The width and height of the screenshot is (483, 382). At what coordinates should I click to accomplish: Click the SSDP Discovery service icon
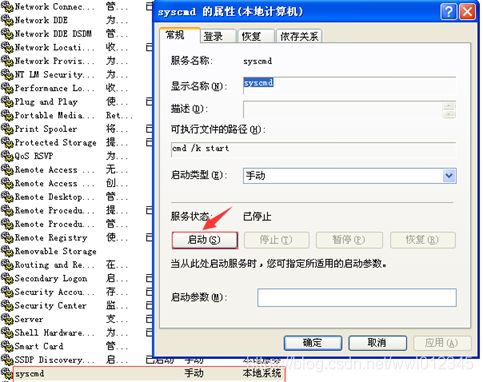(x=7, y=360)
